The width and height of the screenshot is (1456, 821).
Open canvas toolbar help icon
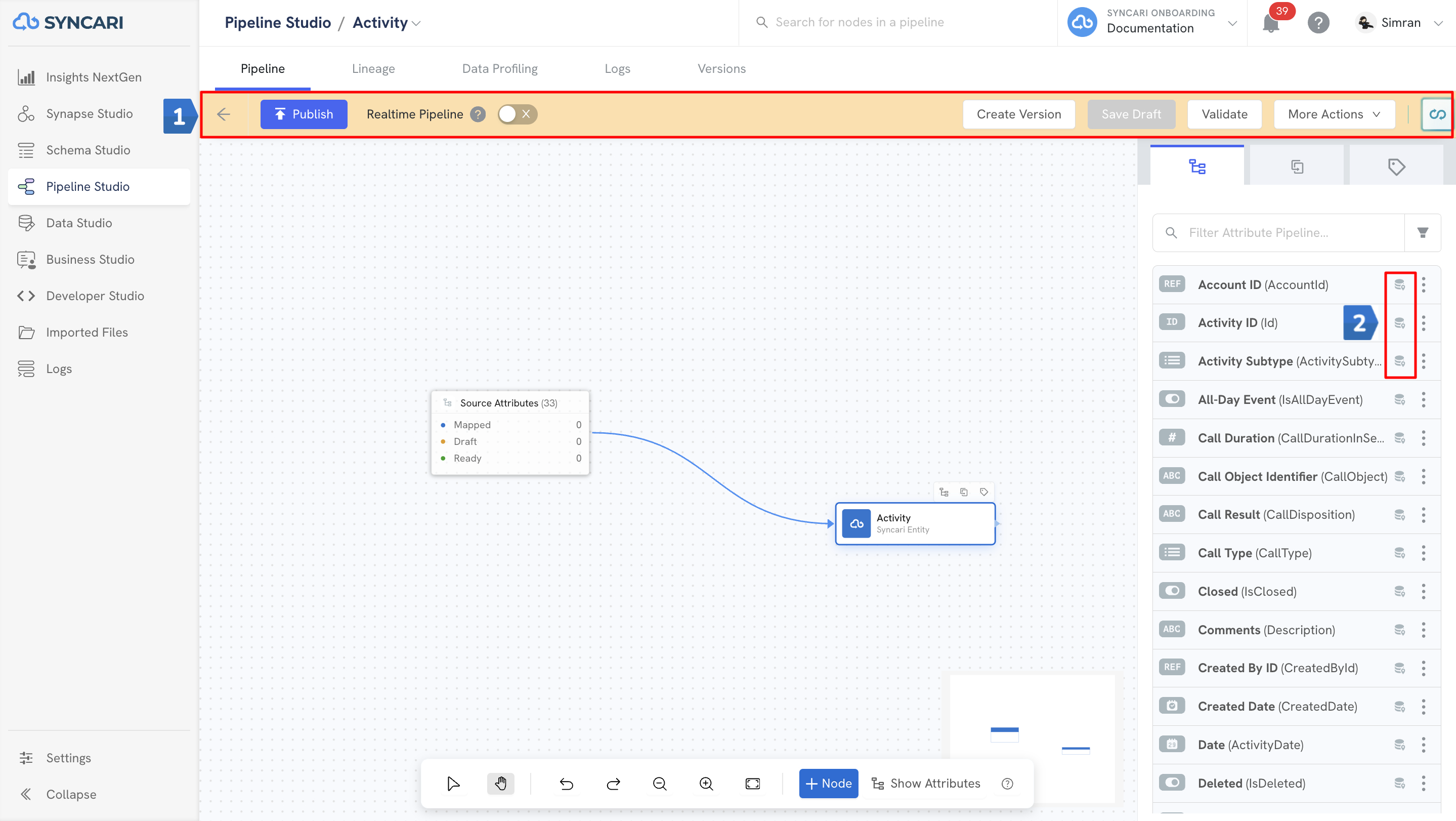coord(1007,783)
